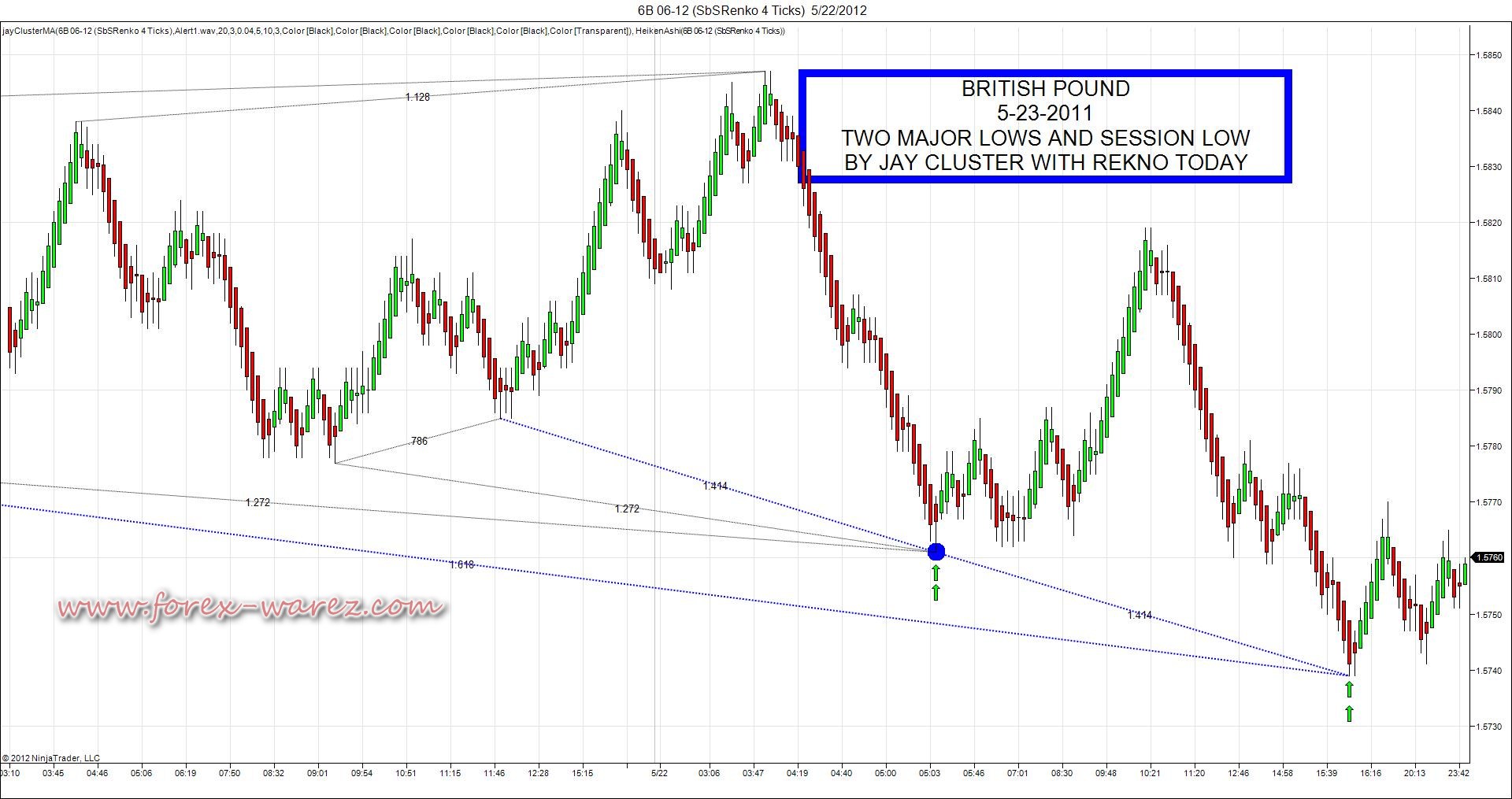The image size is (1512, 799).
Task: Click the bottom green arrow under session low
Action: [1349, 713]
